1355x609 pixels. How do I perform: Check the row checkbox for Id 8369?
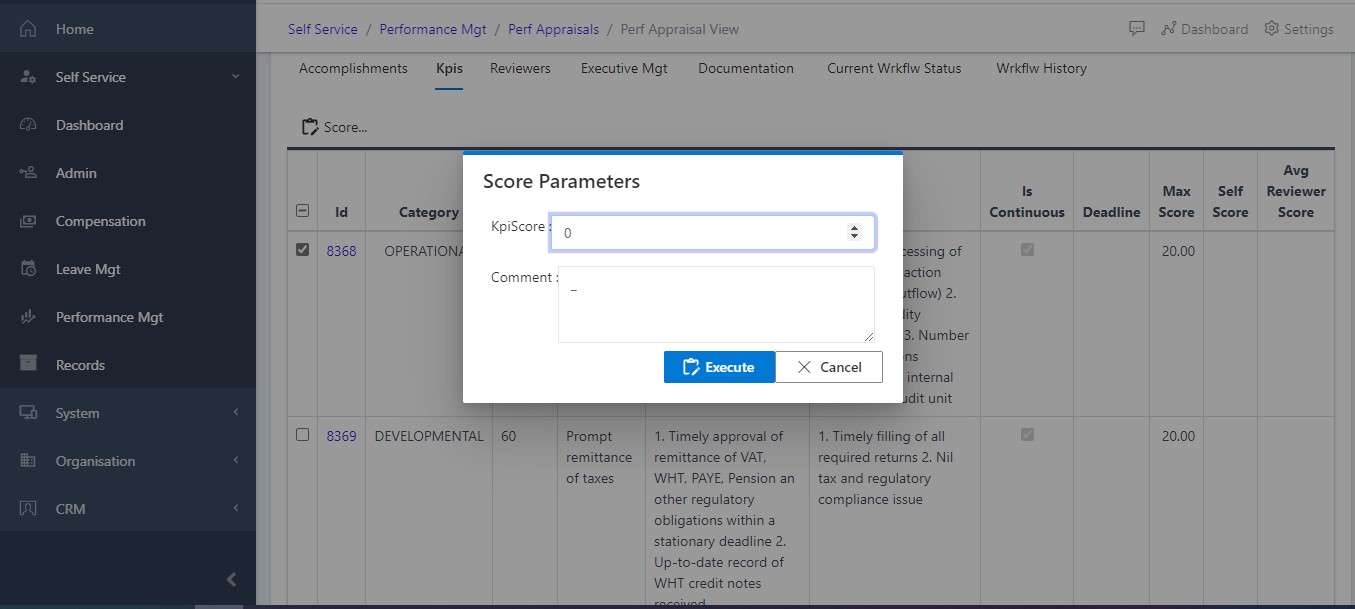[303, 435]
